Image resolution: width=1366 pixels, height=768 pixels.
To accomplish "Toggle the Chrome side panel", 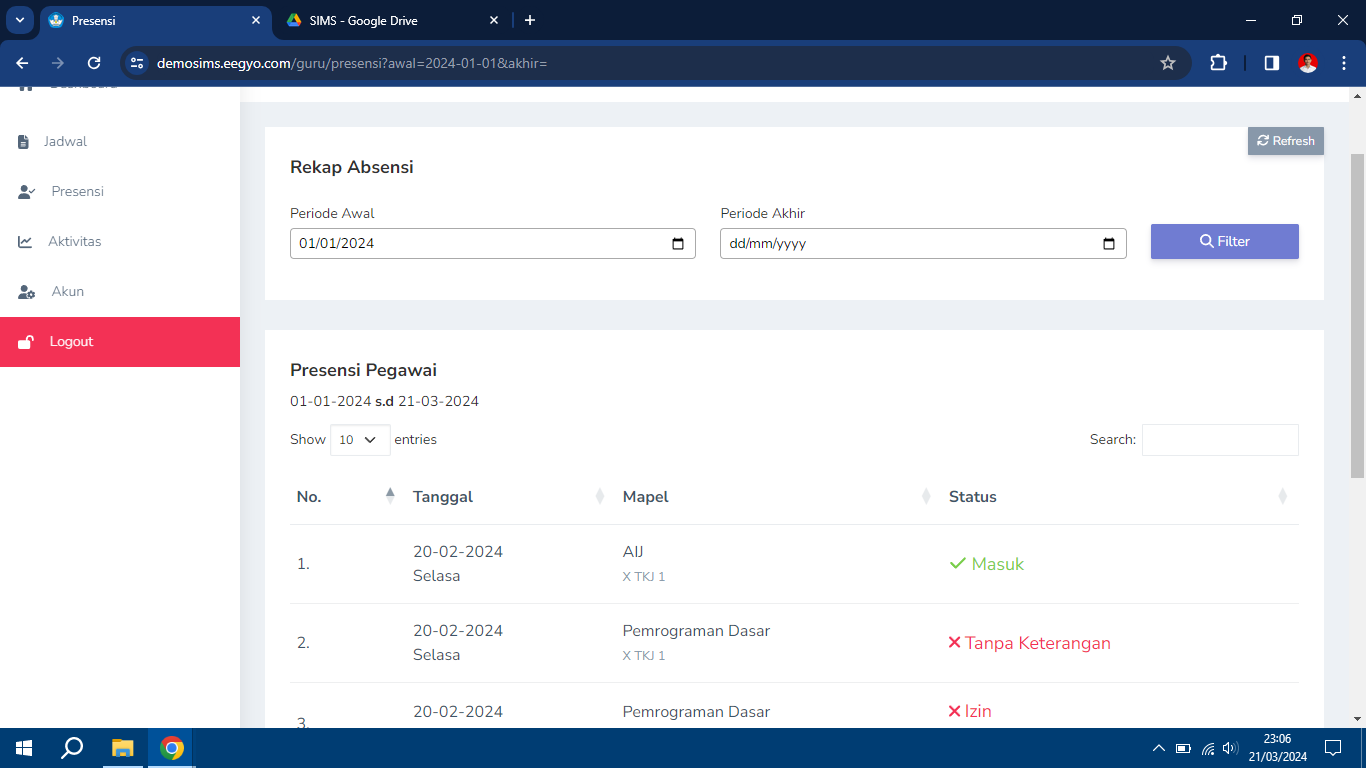I will [1271, 63].
